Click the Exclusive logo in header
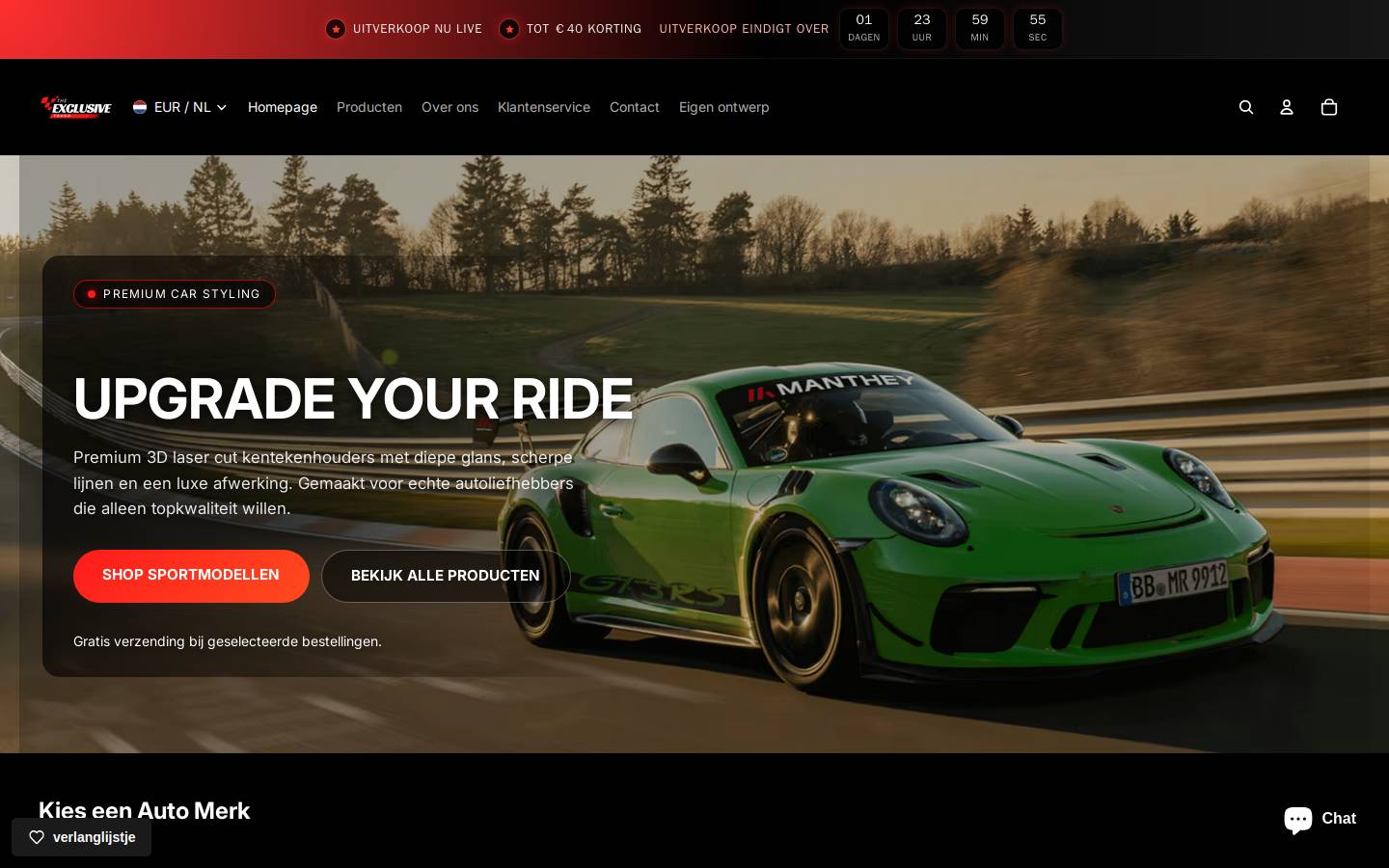Image resolution: width=1389 pixels, height=868 pixels. [75, 107]
